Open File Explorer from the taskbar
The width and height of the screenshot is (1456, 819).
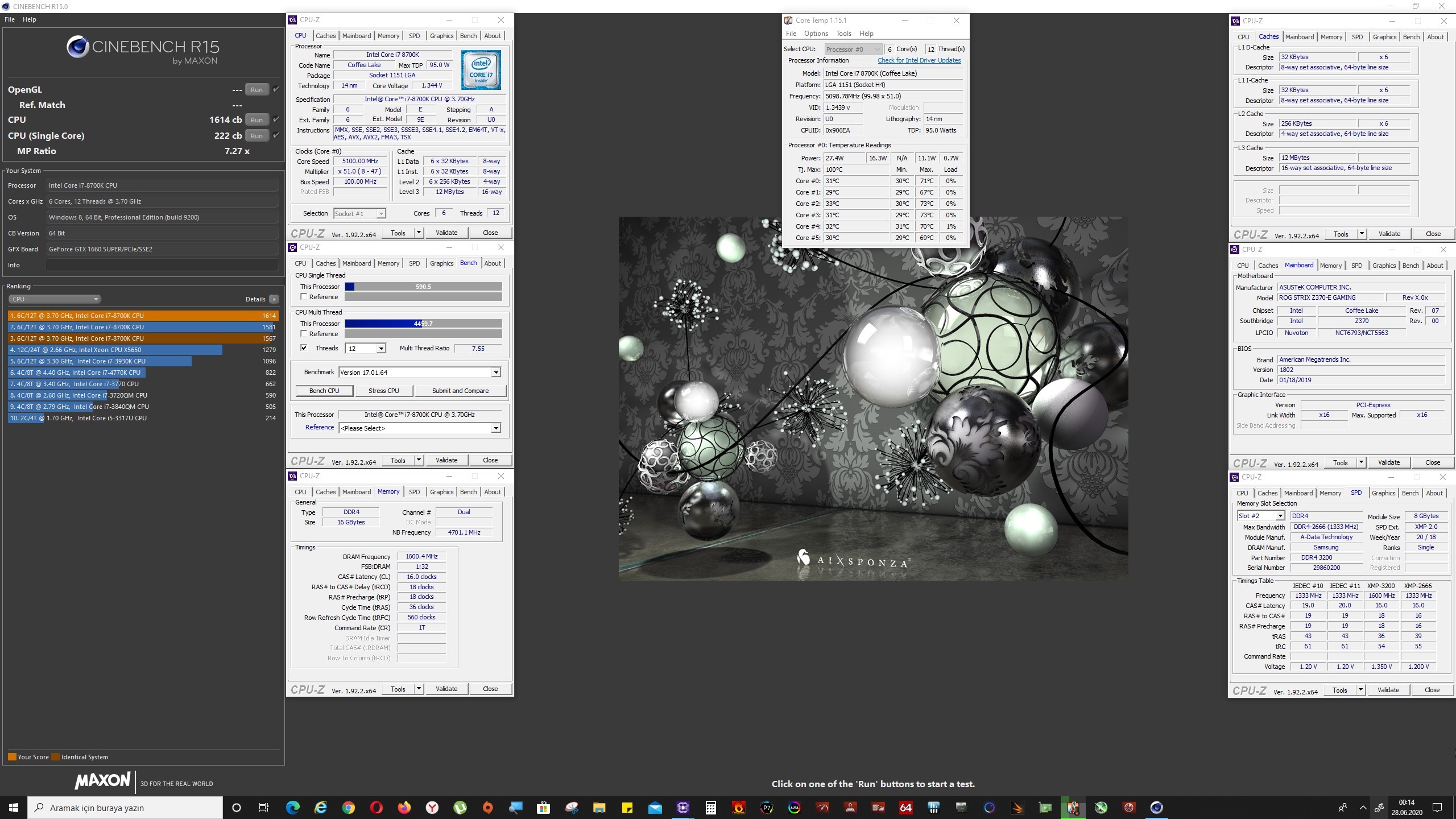(599, 808)
